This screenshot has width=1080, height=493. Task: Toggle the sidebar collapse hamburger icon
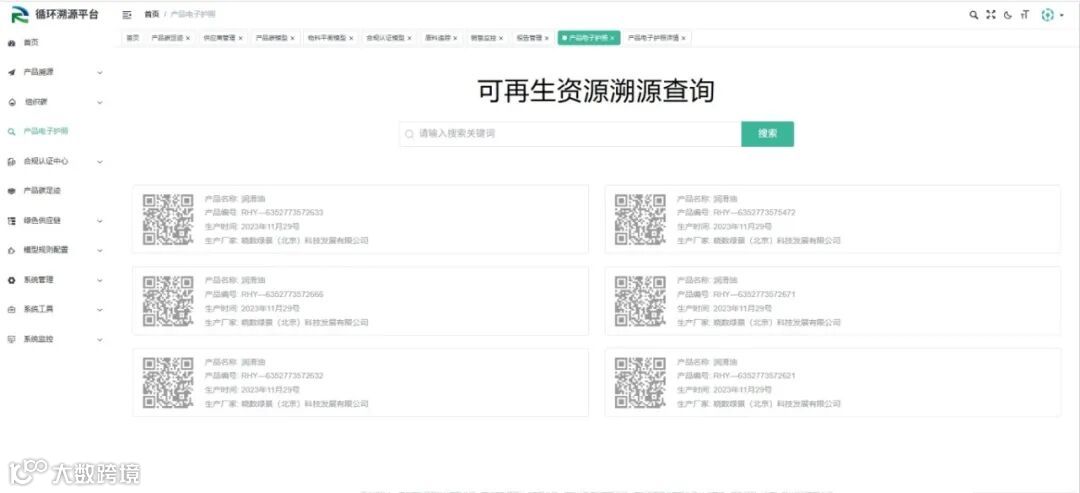127,14
